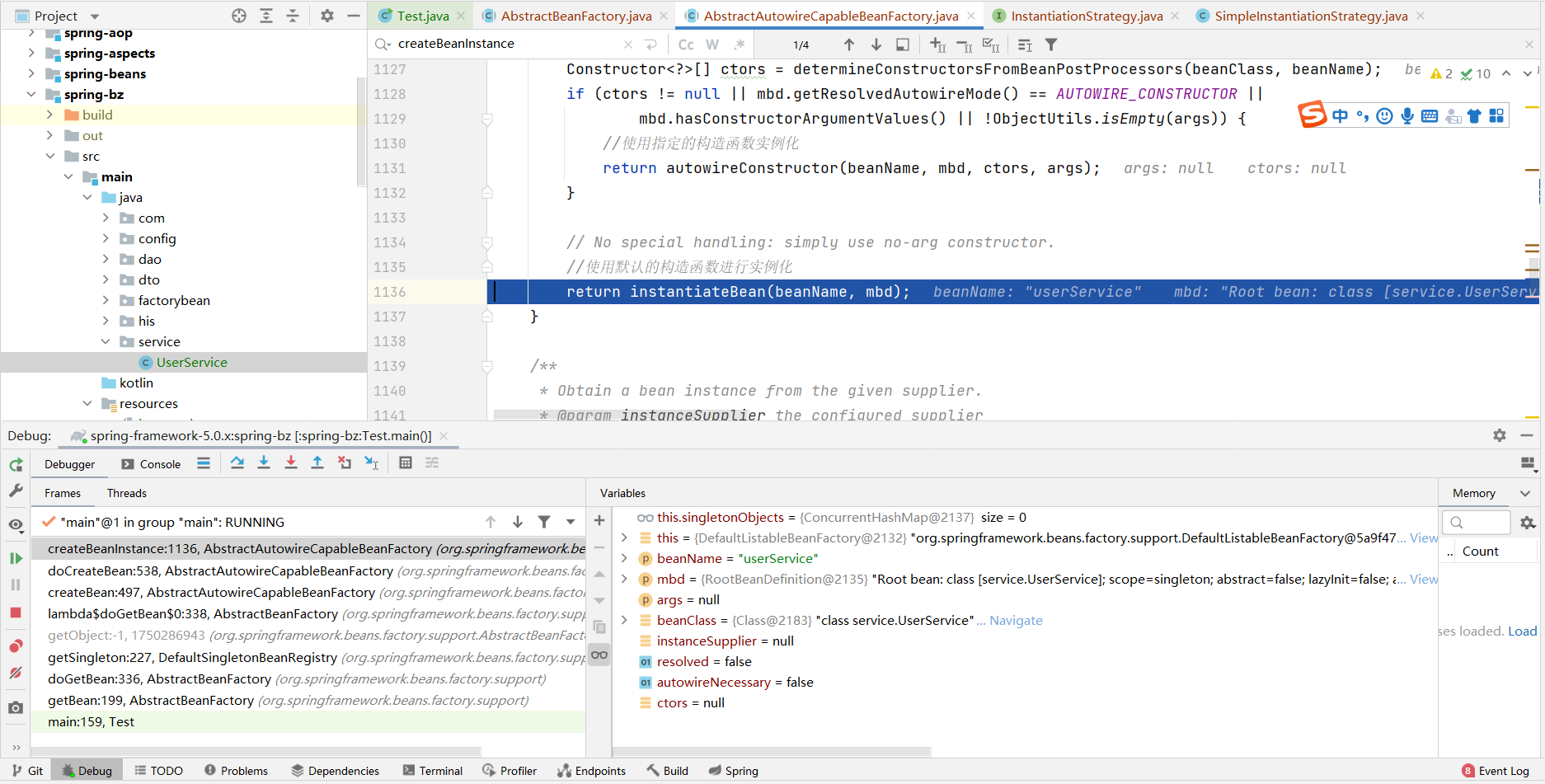Resume program in debug sidebar
Image resolution: width=1545 pixels, height=784 pixels.
tap(16, 558)
